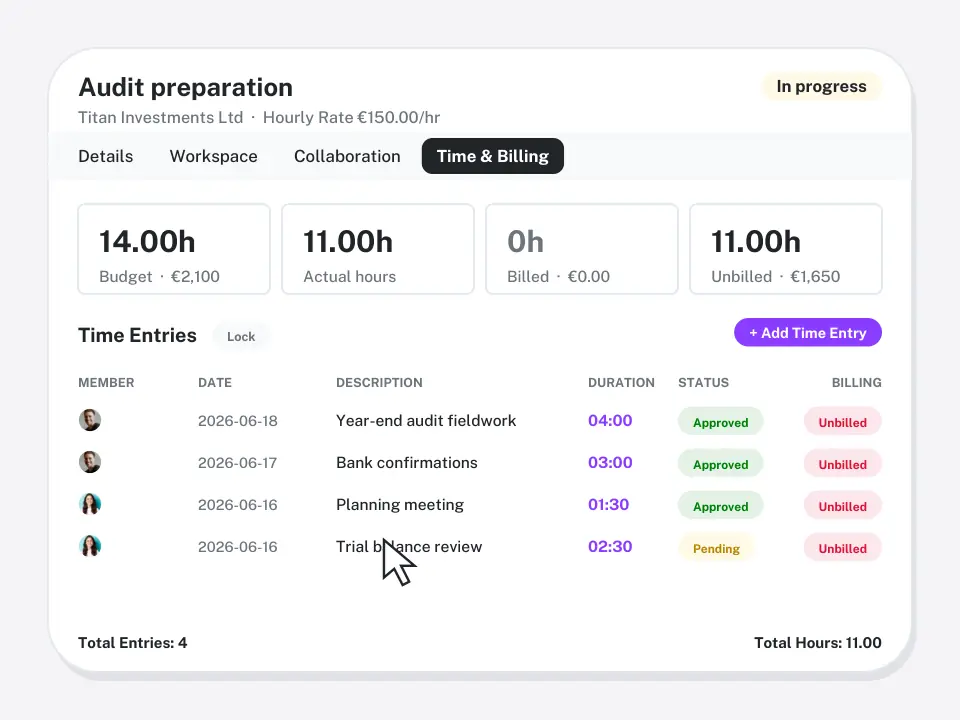Select the Year-end audit fieldwork description
This screenshot has width=960, height=720.
(x=426, y=421)
